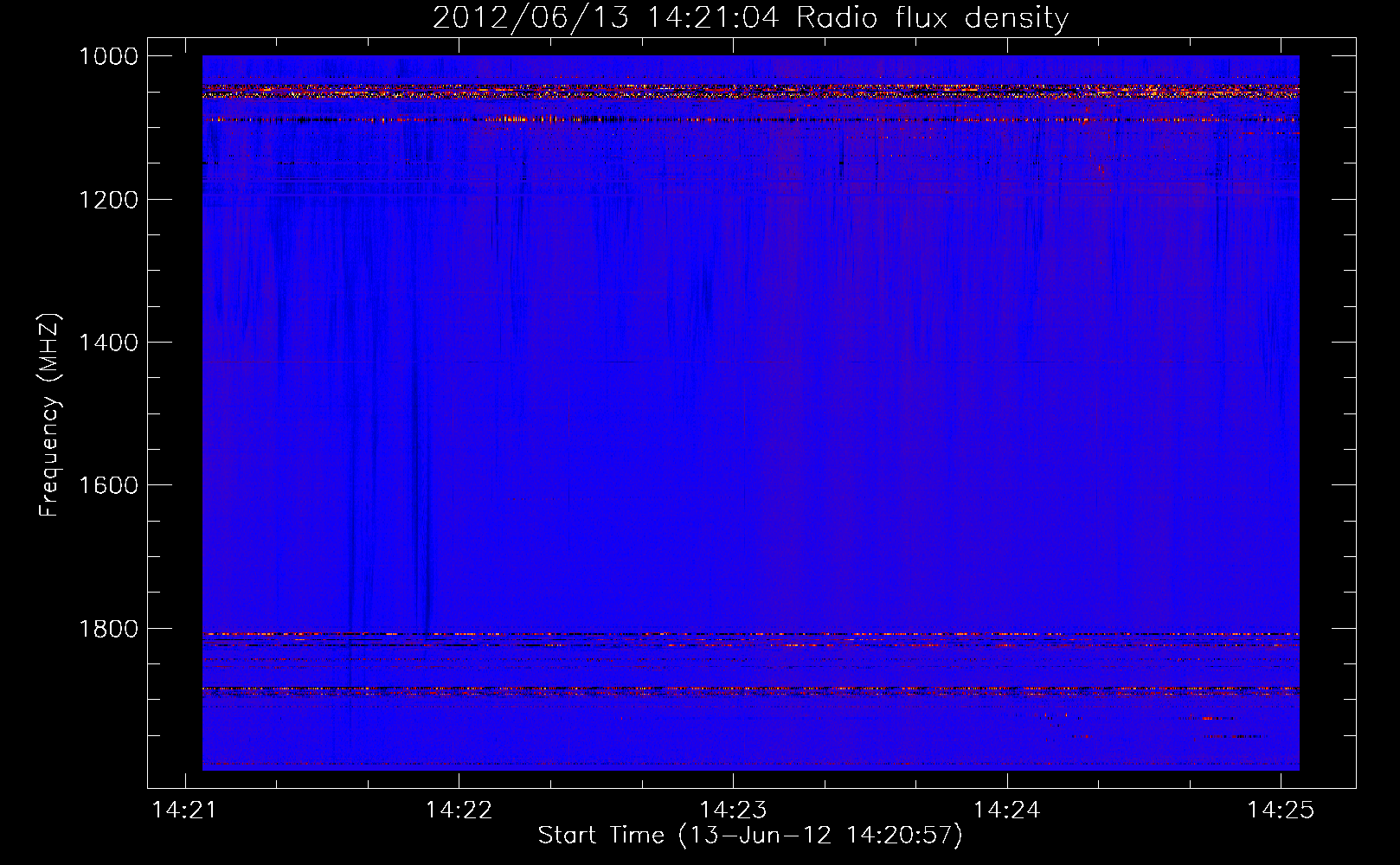Click the 1200 frequency tick label
Viewport: 1400px width, 865px height.
coord(109,200)
